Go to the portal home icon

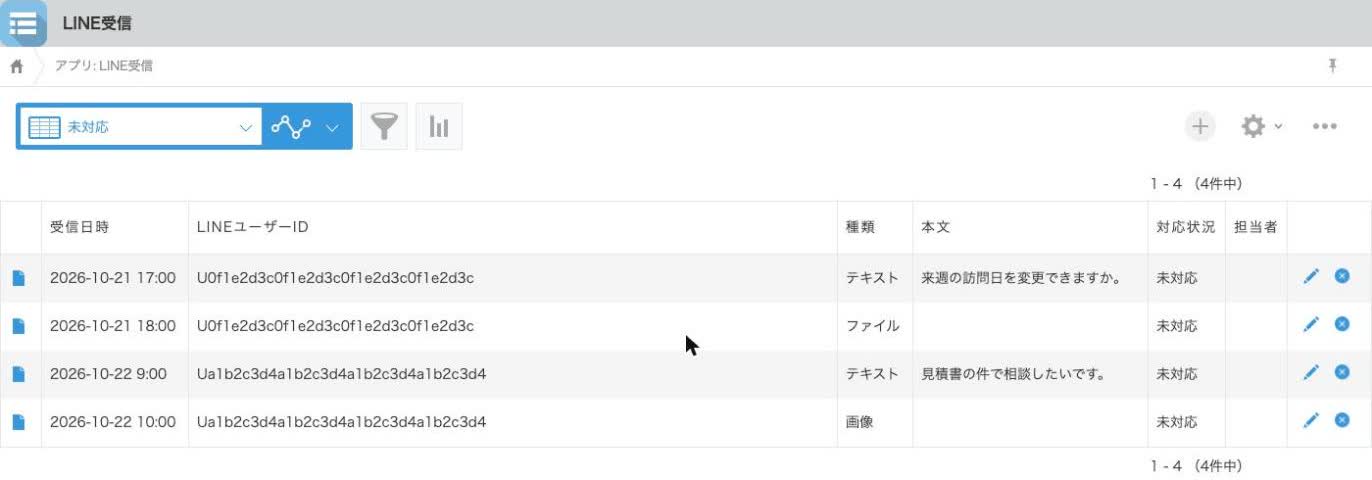[16, 66]
